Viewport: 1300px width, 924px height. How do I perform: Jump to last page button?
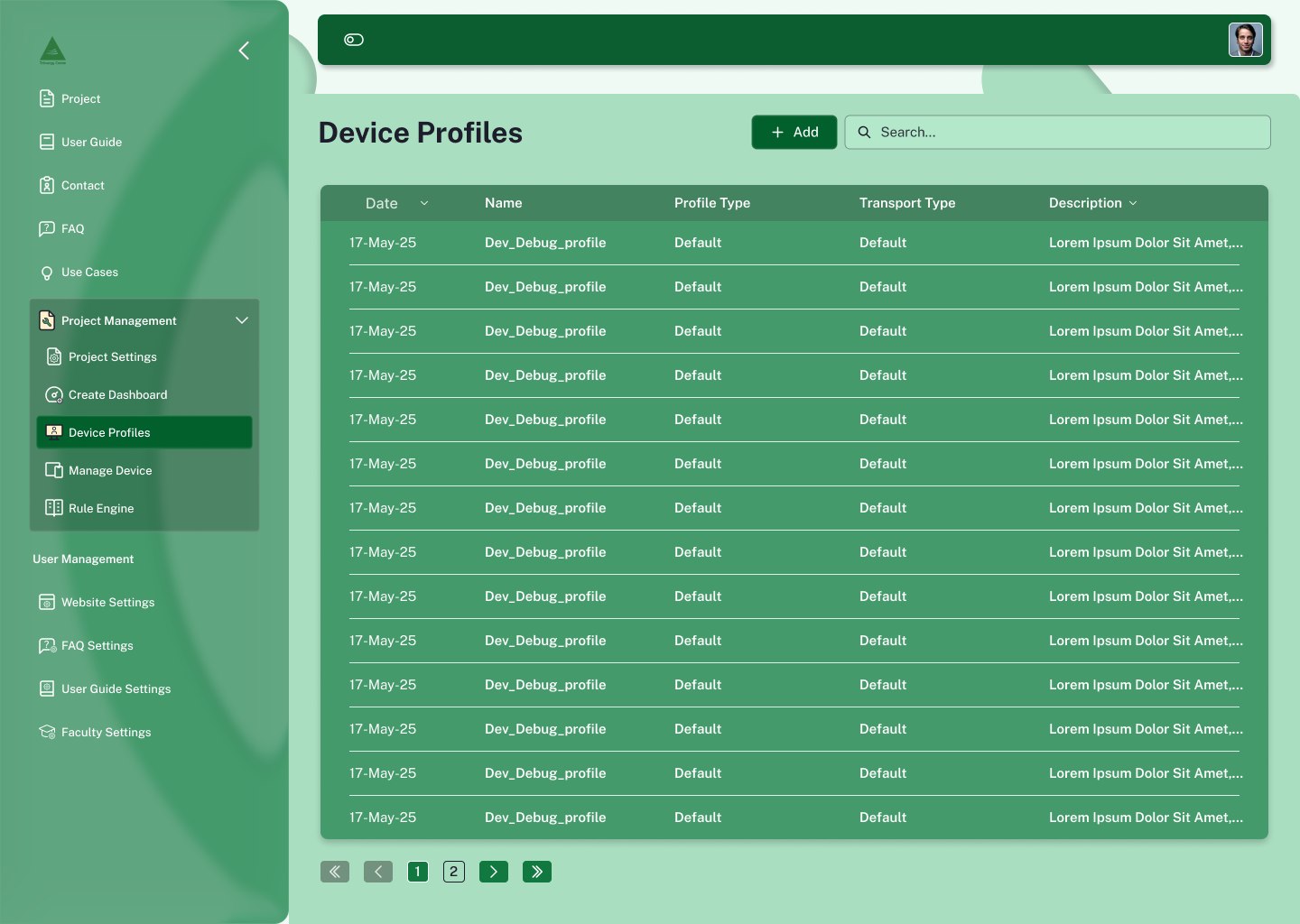[537, 872]
